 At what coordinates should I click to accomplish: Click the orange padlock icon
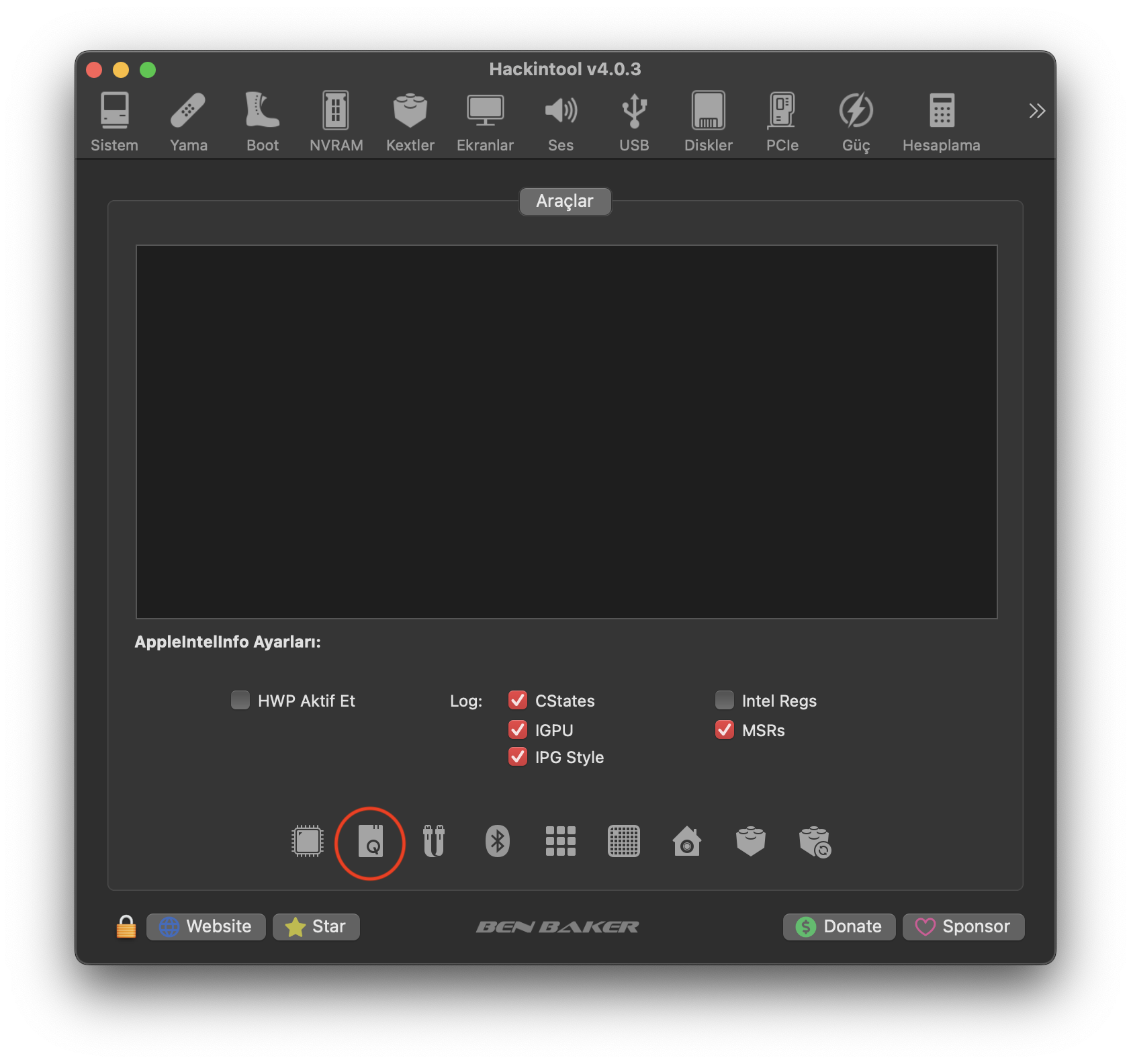(126, 926)
